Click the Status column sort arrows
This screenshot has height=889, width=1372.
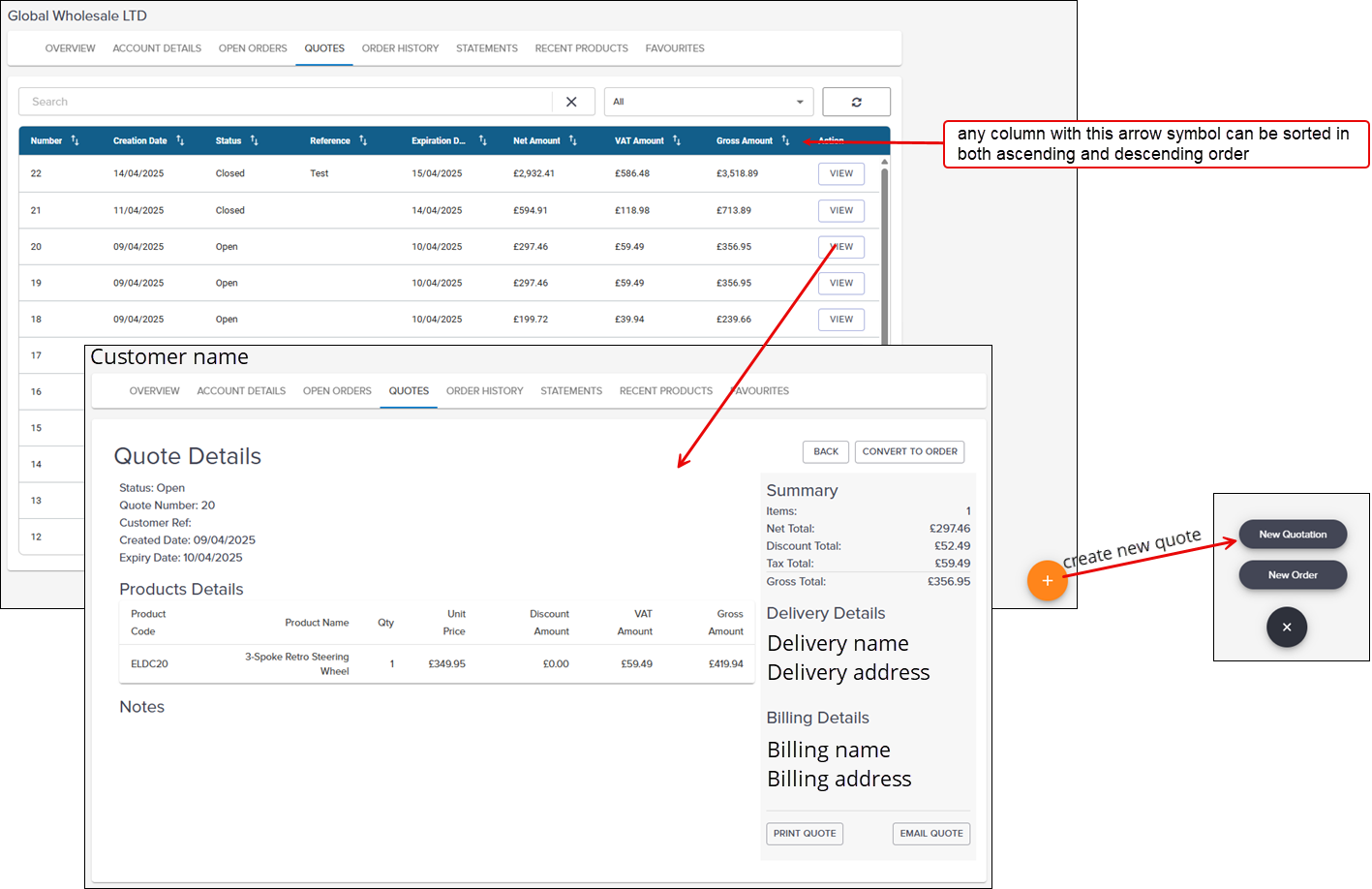point(254,140)
